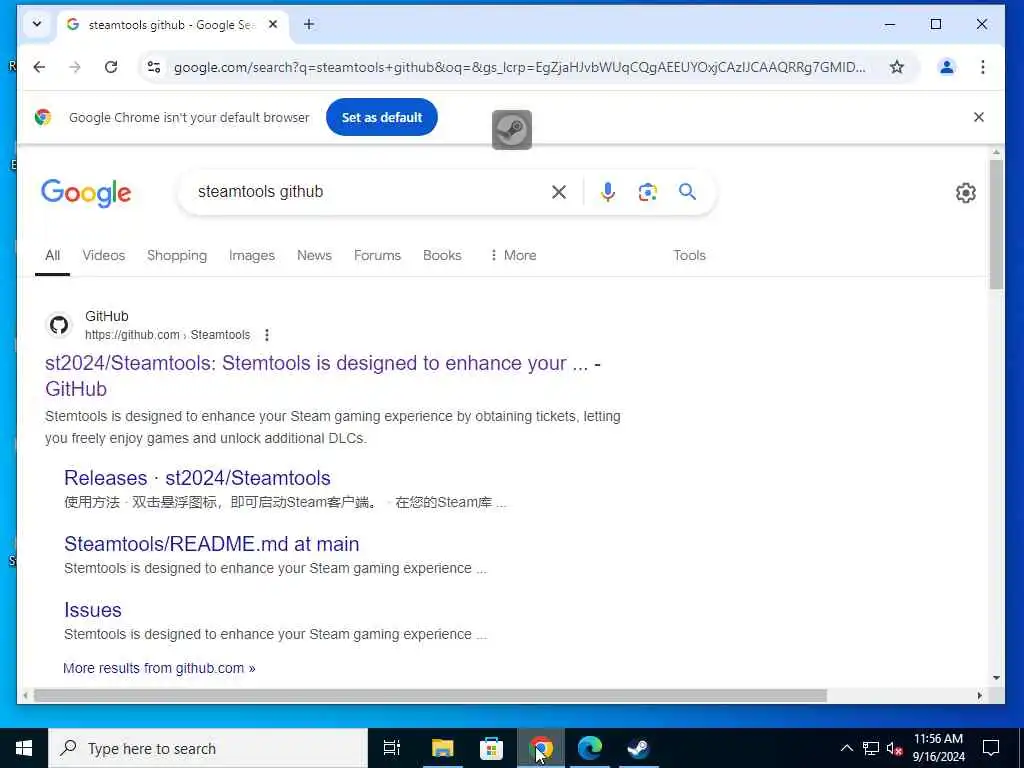Screen dimensions: 1024x768
Task: Expand the More search filters menu
Action: tap(513, 255)
